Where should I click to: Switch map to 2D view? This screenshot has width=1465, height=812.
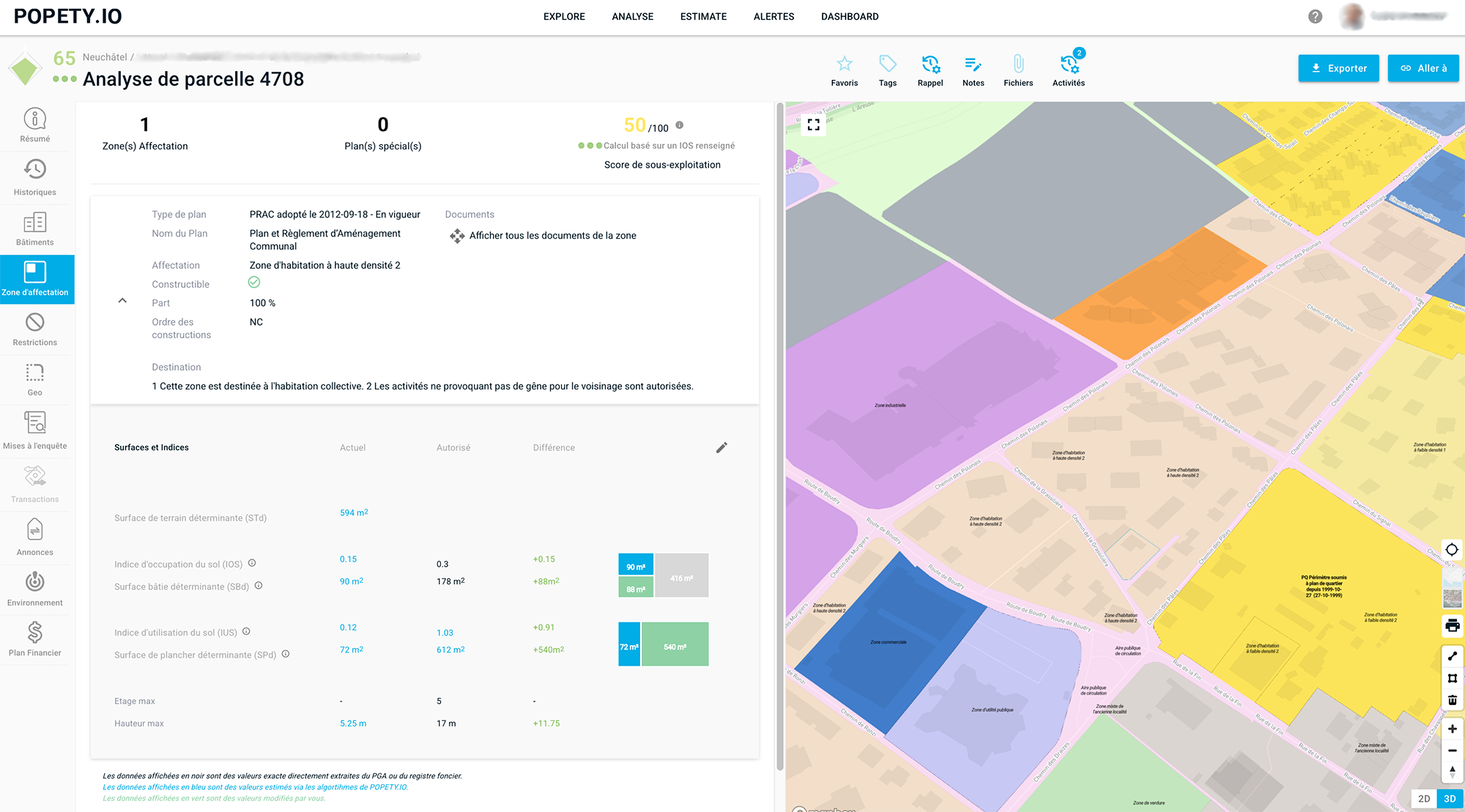pos(1423,799)
